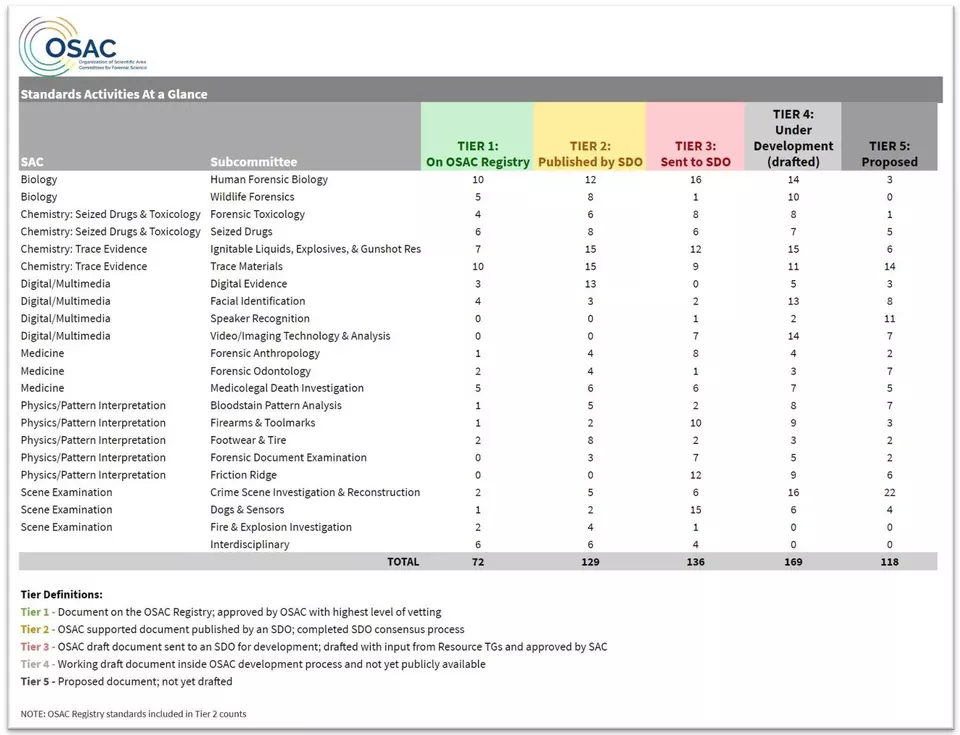Select the 'Standards Activities At a Glance' title
Screen dimensions: 960x735
point(114,94)
